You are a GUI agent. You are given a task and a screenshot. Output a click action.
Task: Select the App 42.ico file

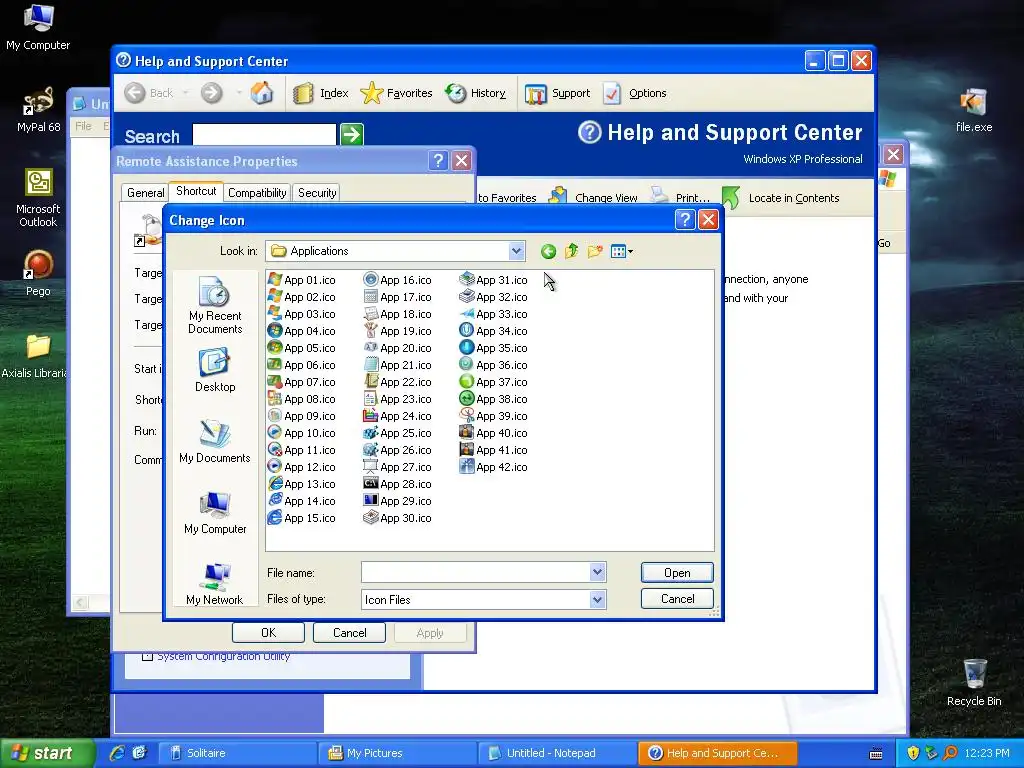(494, 467)
